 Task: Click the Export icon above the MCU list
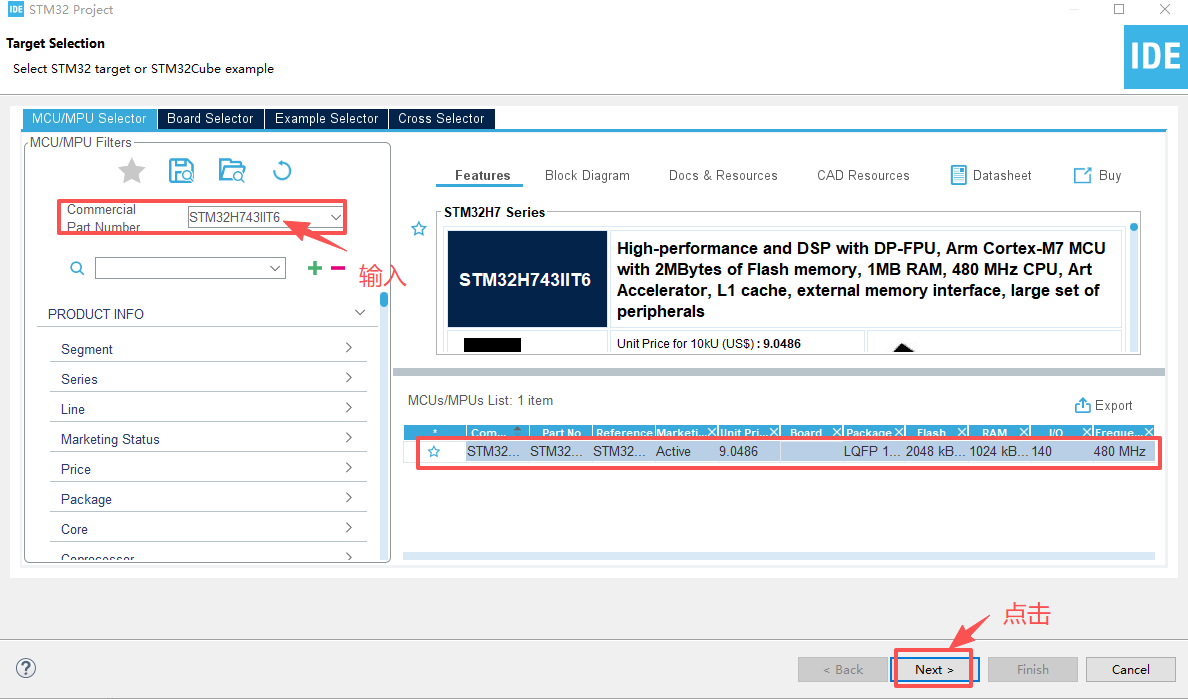1083,405
